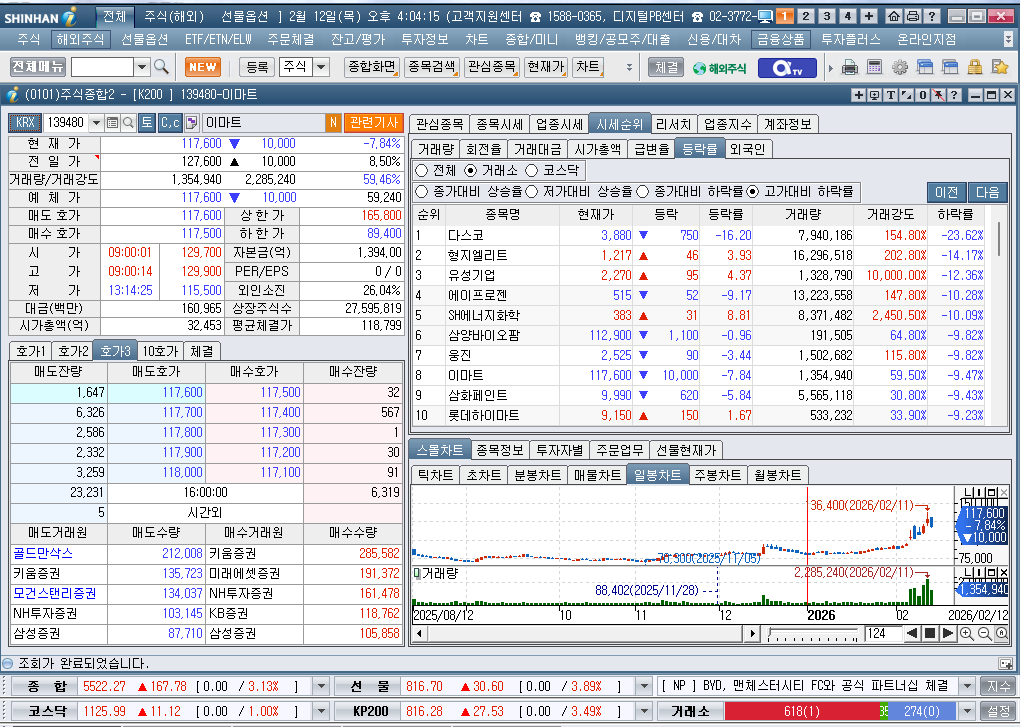Click the chart horizontal scrollbar track
1020x727 pixels.
click(585, 633)
